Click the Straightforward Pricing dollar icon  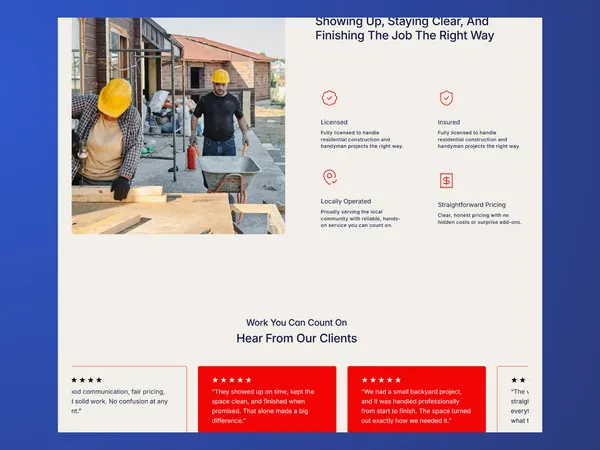(446, 181)
